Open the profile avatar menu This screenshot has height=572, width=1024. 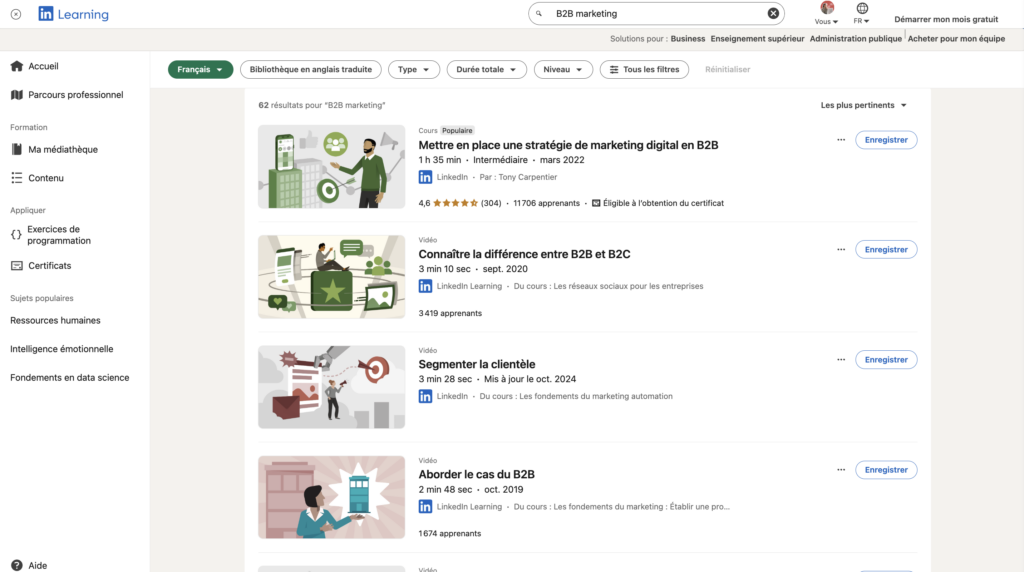[x=827, y=9]
